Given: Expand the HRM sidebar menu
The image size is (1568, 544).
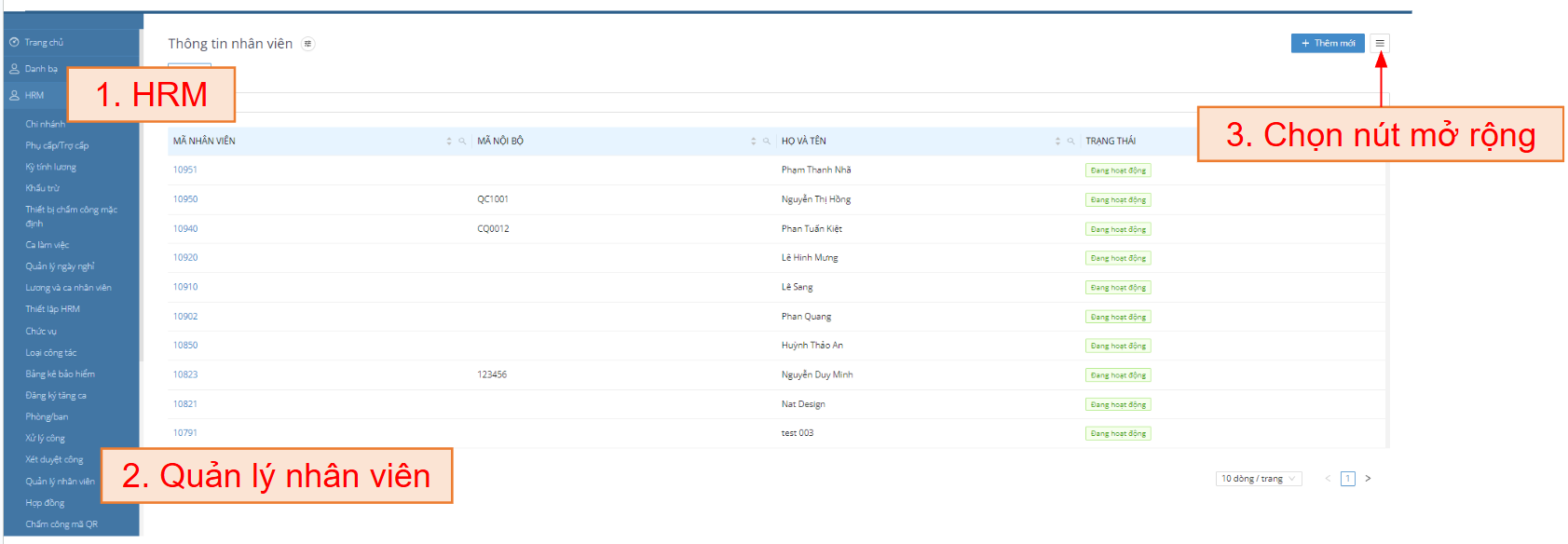Looking at the screenshot, I should tap(34, 96).
